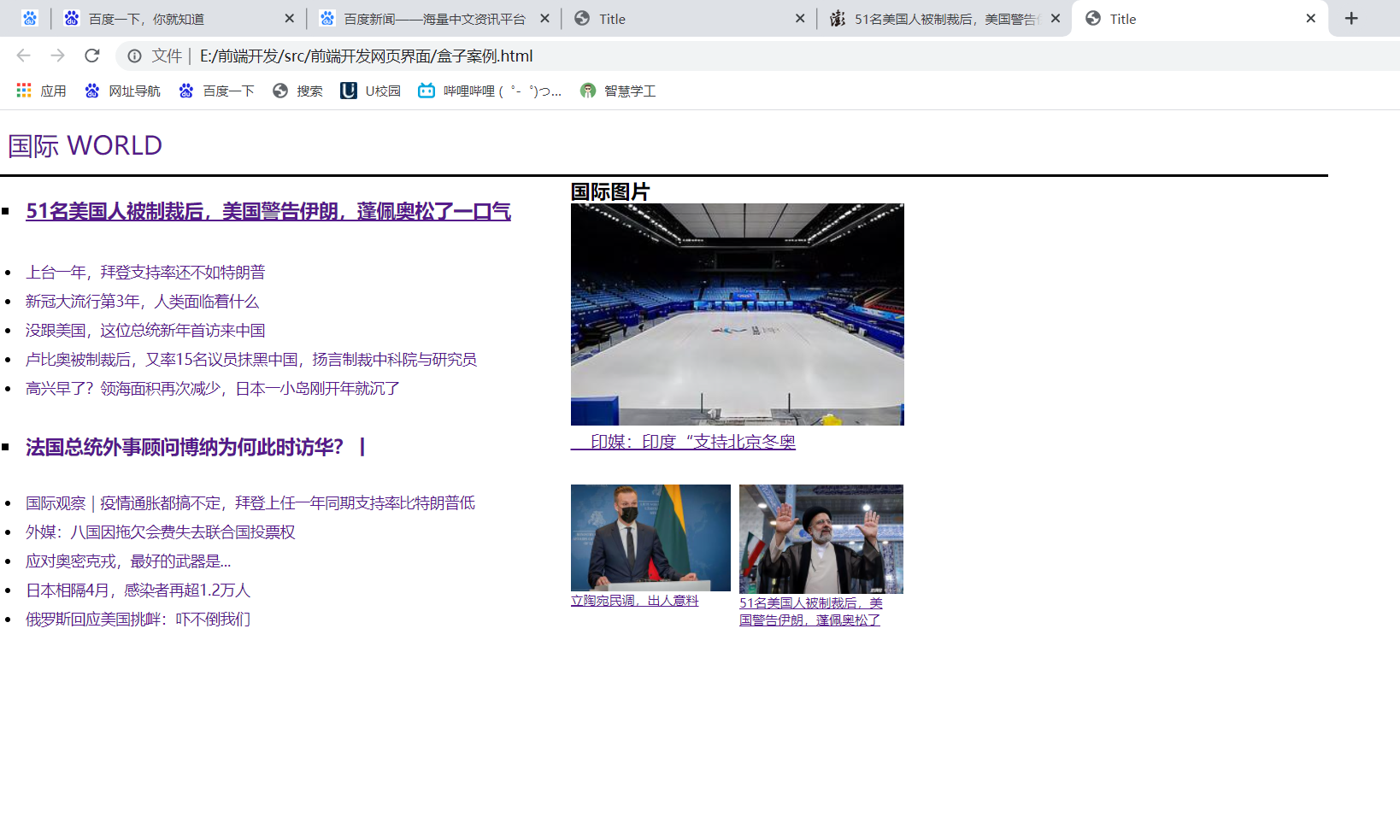
Task: Open the 51名美国人被制裁后 headline link
Action: coord(268,211)
